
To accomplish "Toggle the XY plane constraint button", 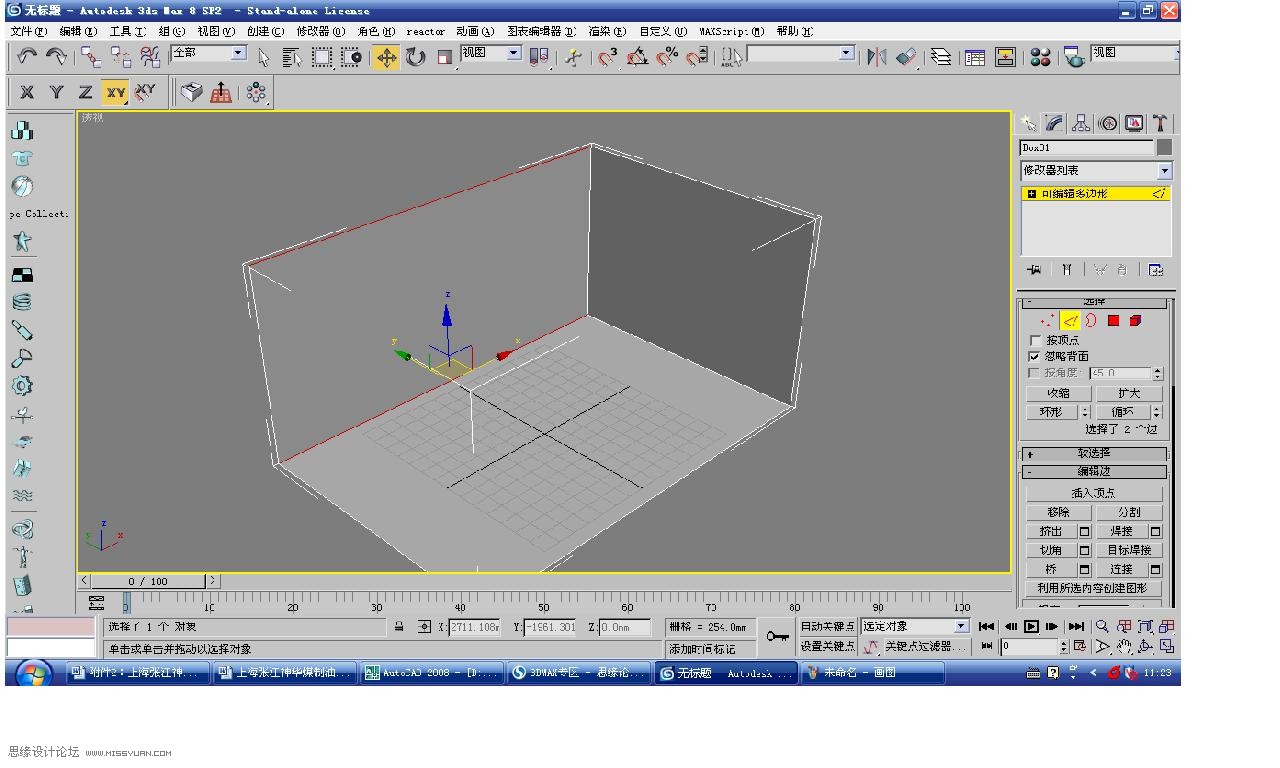I will point(116,92).
